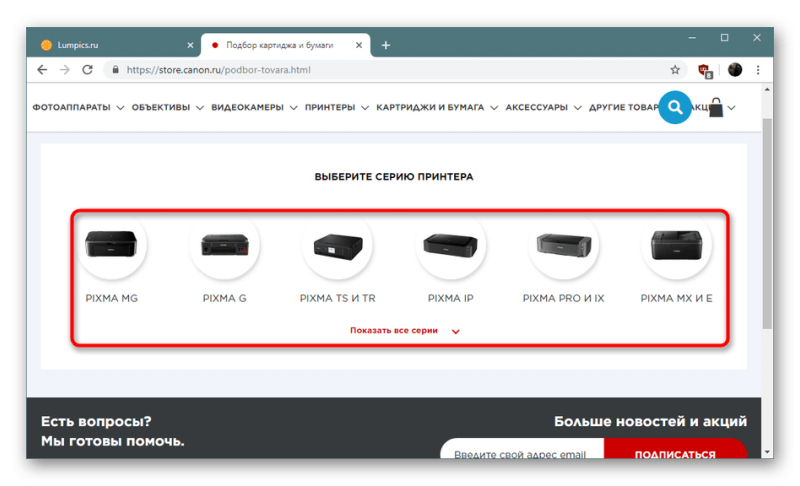Select the PIXMA TS И TR printer image
Image resolution: width=800 pixels, height=486 pixels.
tap(338, 244)
